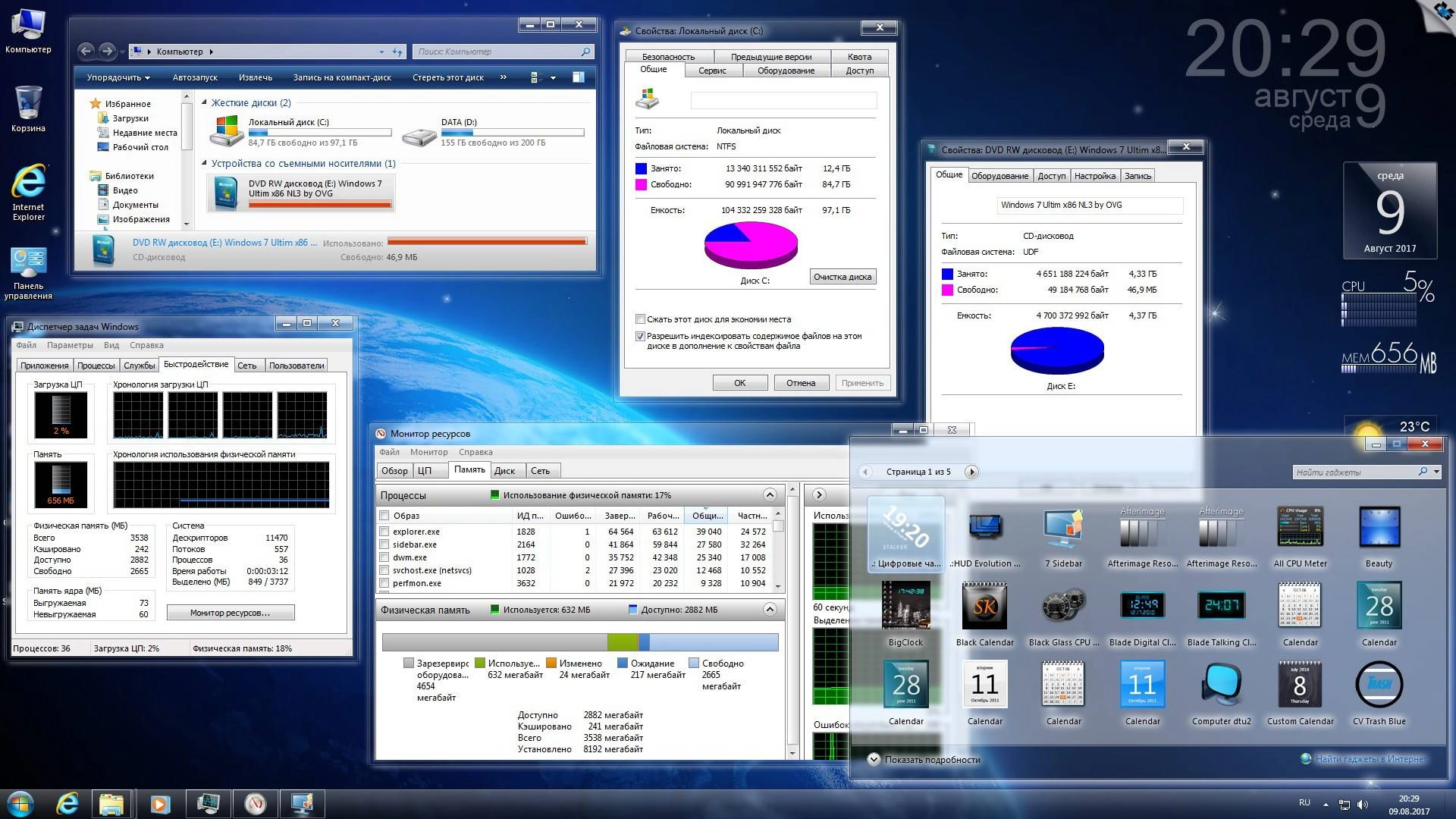Image resolution: width=1456 pixels, height=819 pixels.
Task: Collapse Устройства со съемными носителями group
Action: coord(204,163)
